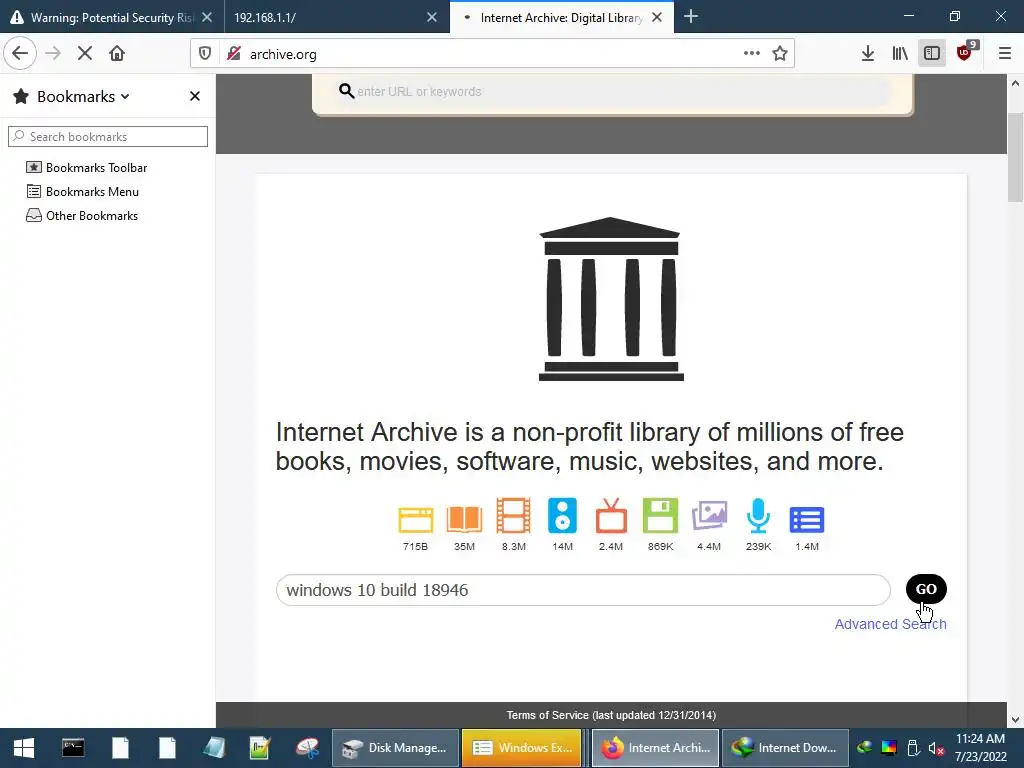Open the Advanced Search link
This screenshot has height=768, width=1024.
click(890, 624)
